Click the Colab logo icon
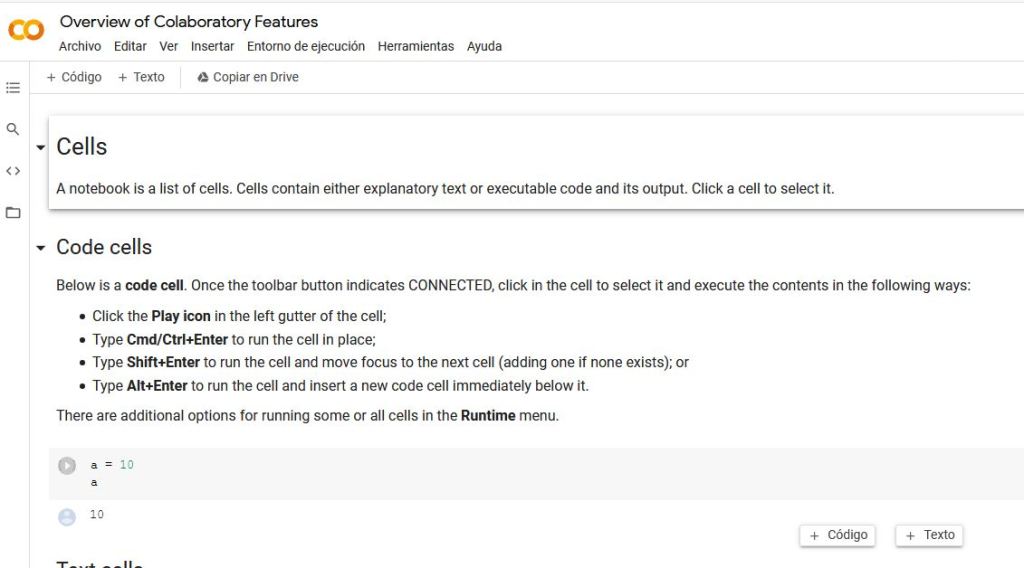Screen dimensions: 1024x568 coord(26,30)
